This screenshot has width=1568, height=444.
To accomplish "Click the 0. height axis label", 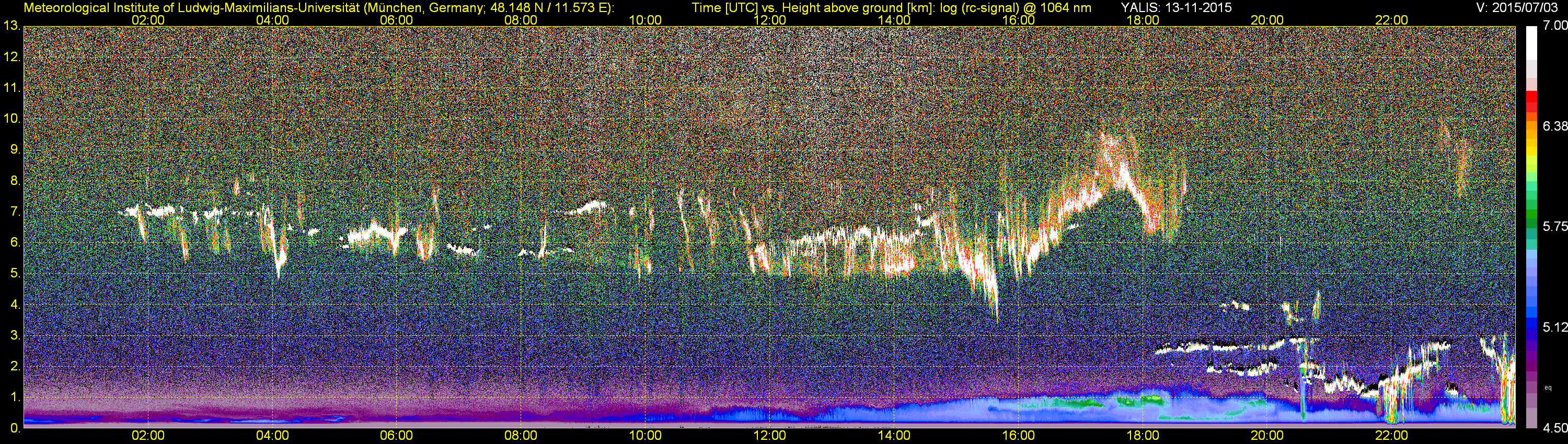I will (15, 429).
